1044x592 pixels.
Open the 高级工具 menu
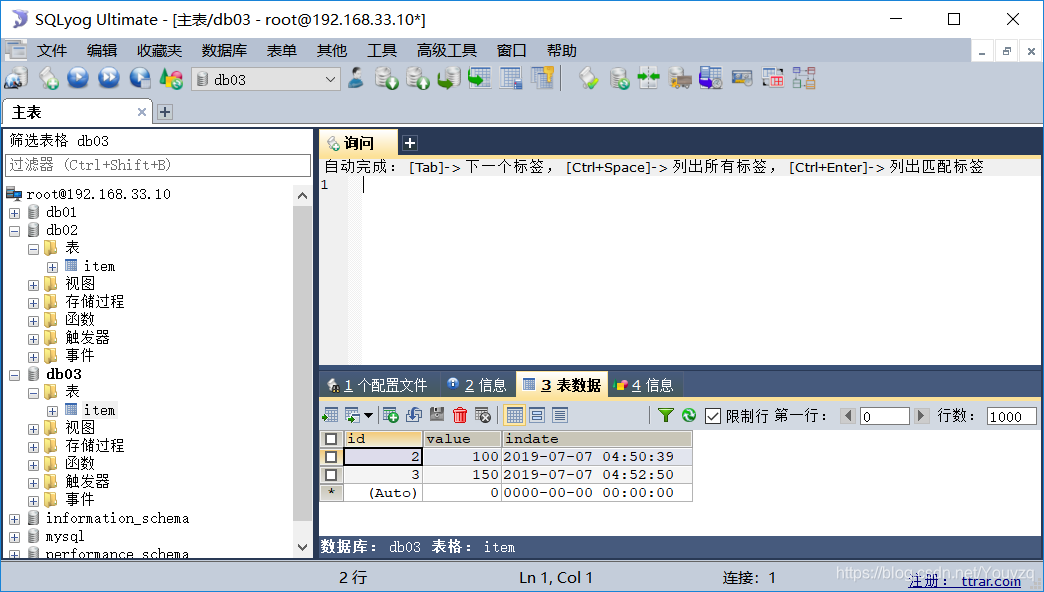(x=446, y=51)
